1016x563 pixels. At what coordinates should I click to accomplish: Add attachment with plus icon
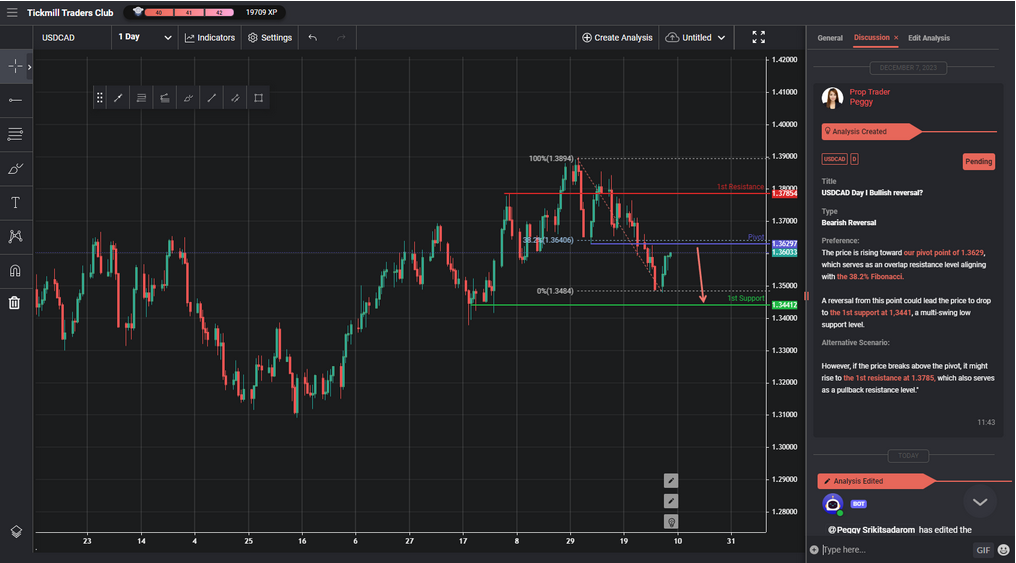tap(814, 550)
